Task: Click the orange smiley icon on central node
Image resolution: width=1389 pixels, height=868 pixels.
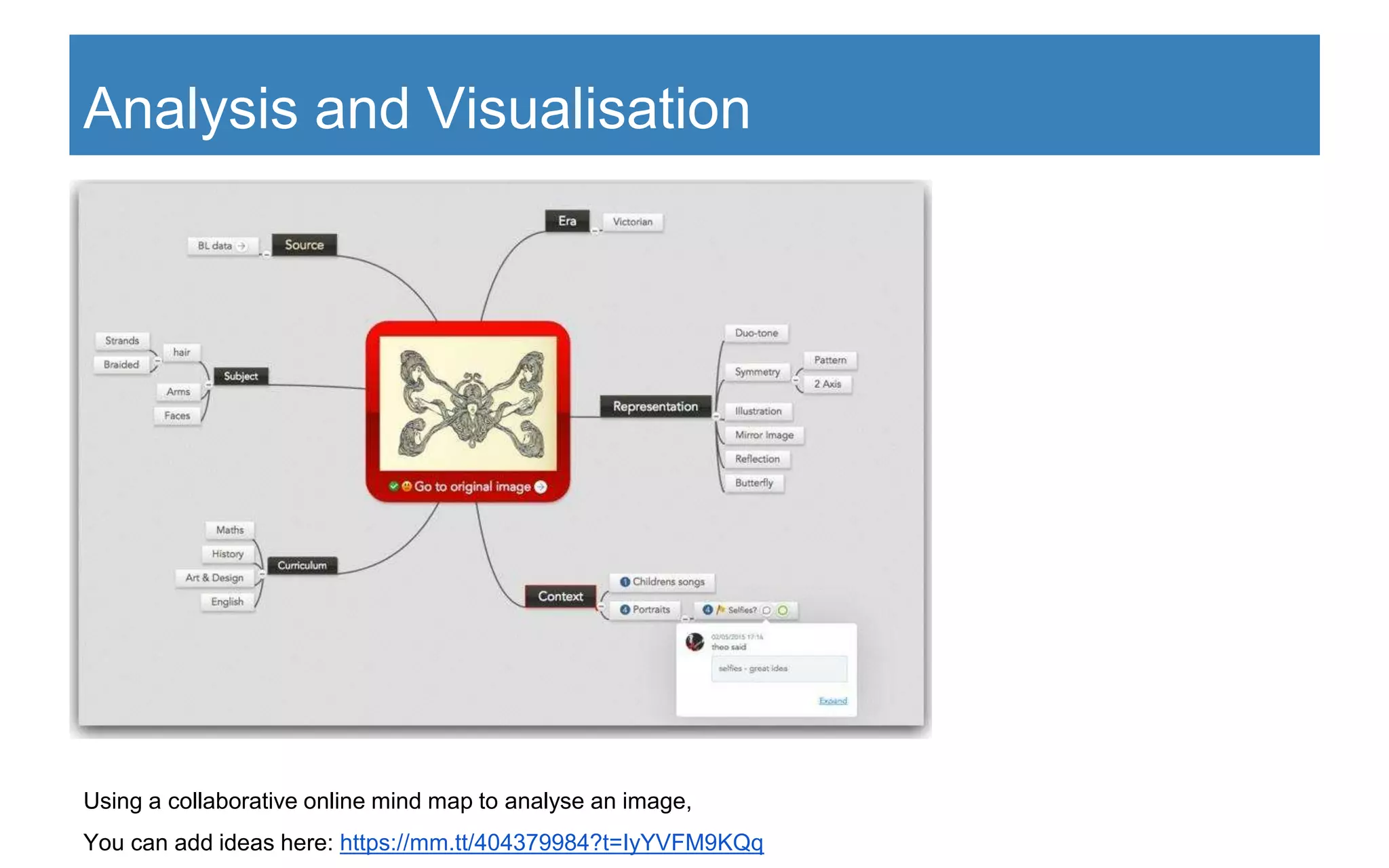Action: tap(406, 486)
